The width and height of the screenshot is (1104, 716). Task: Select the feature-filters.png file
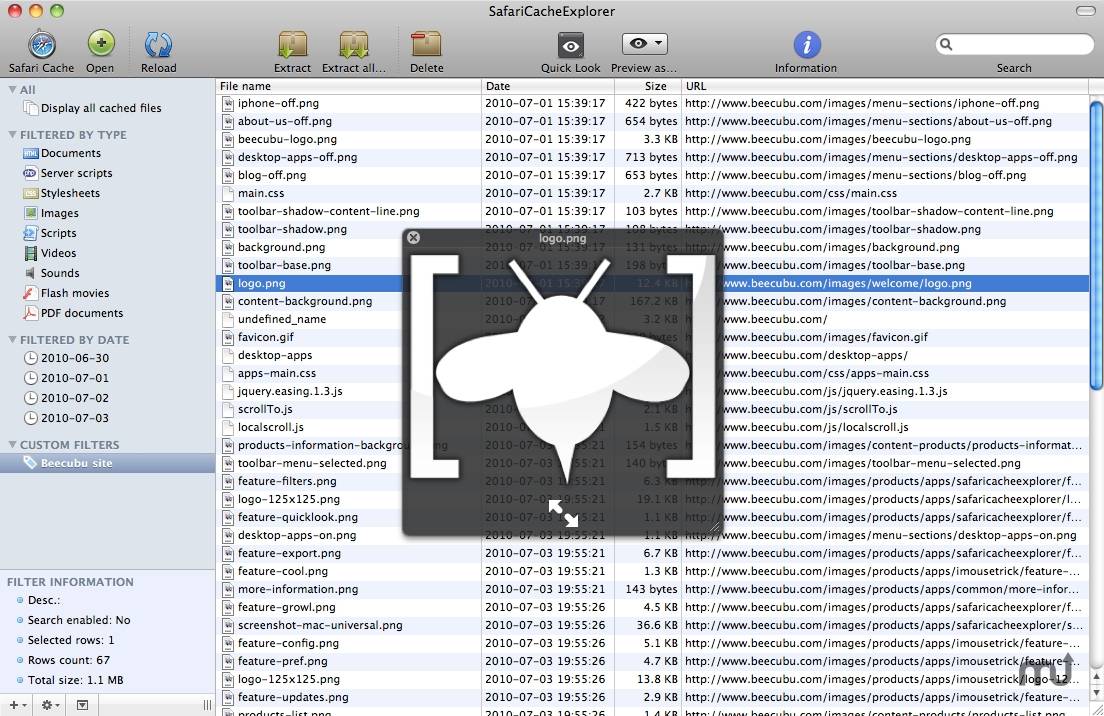pos(287,481)
